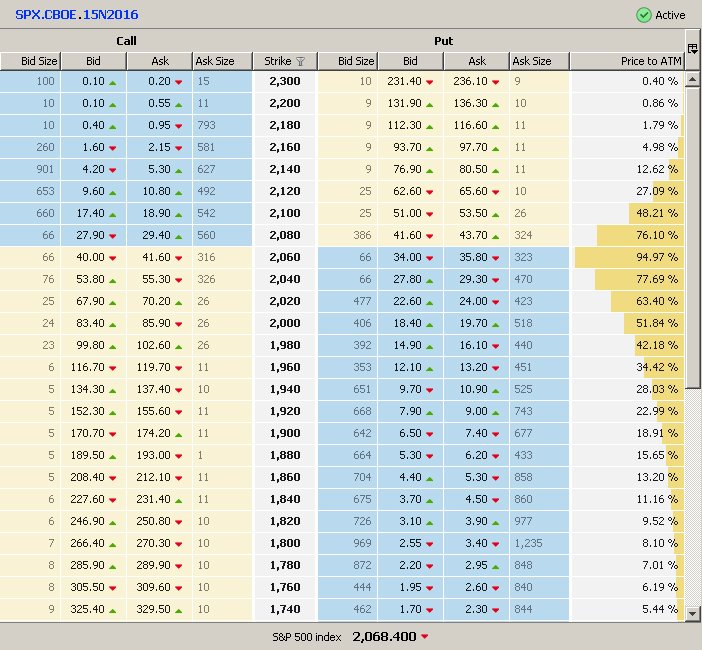Click put ask size 1,235 at strike 1,800
Image resolution: width=702 pixels, height=650 pixels.
(x=539, y=543)
